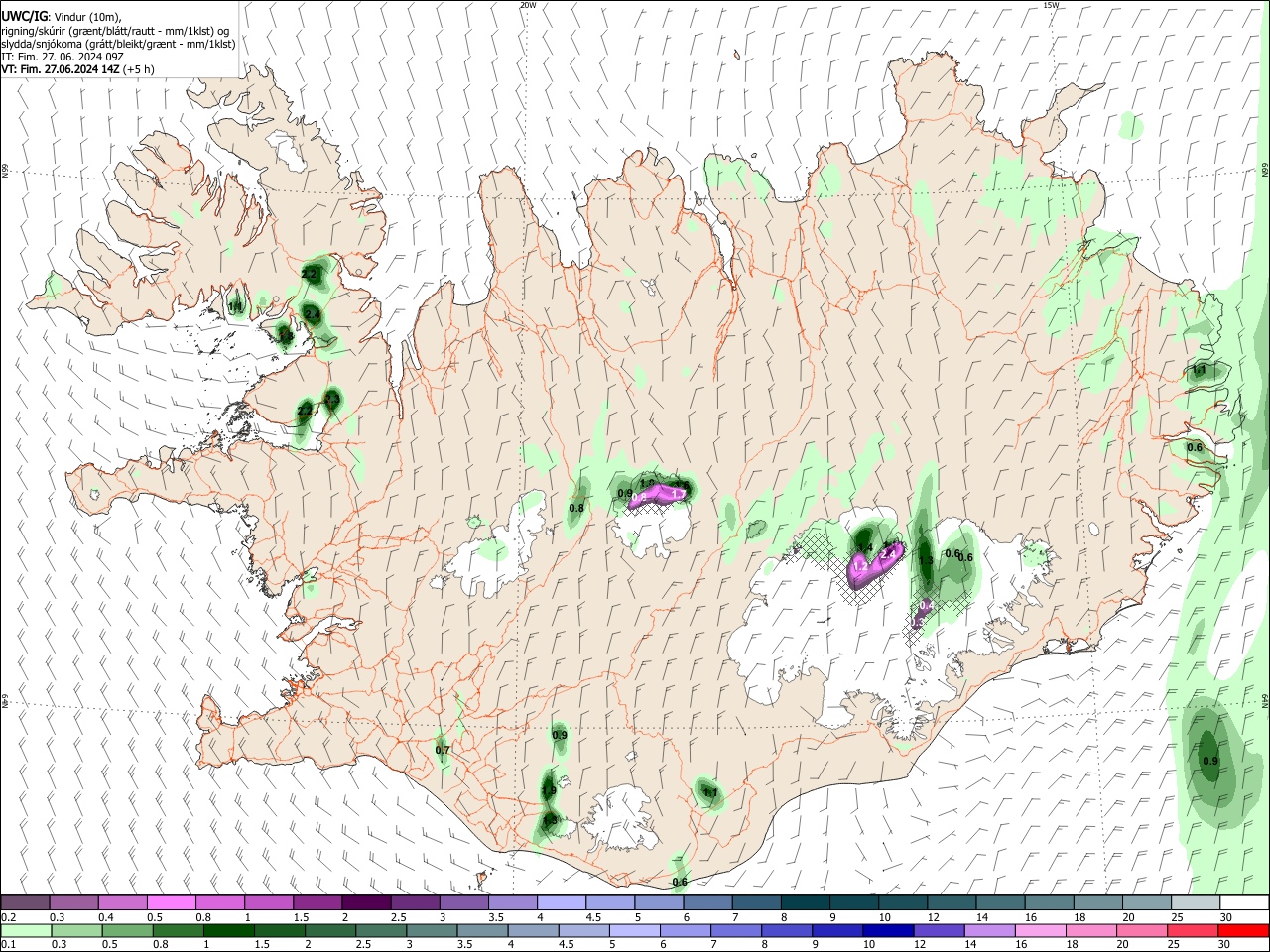Click the white swatch right of 30, upper legend row

1244,902
